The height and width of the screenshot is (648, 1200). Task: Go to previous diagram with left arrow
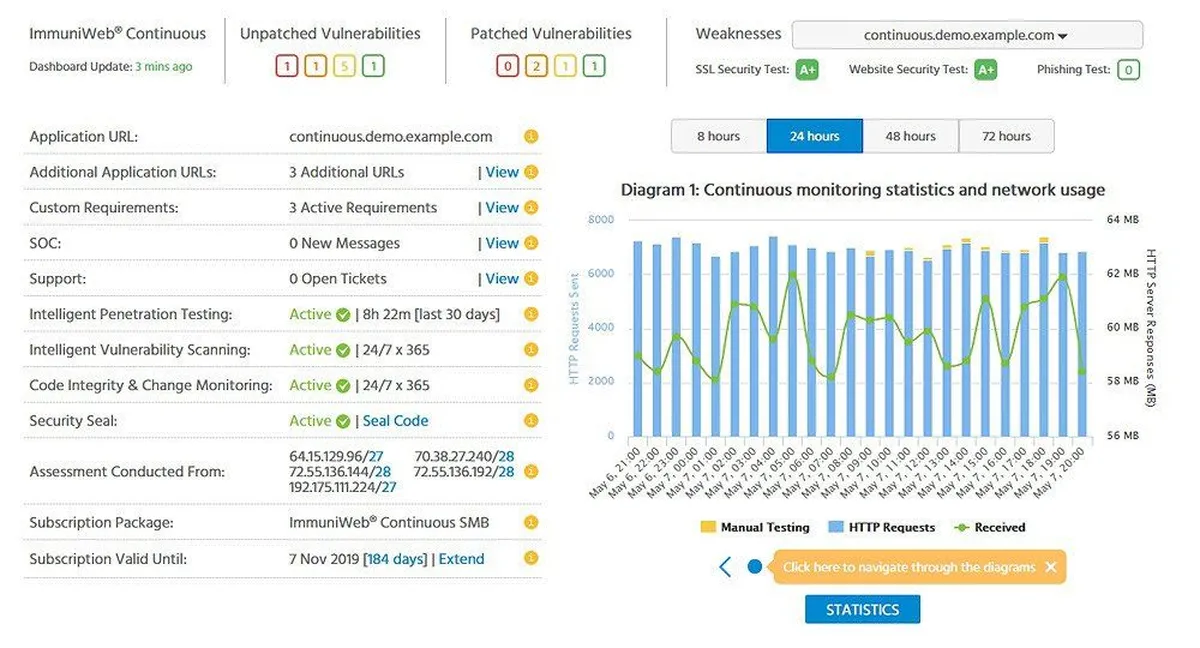725,567
